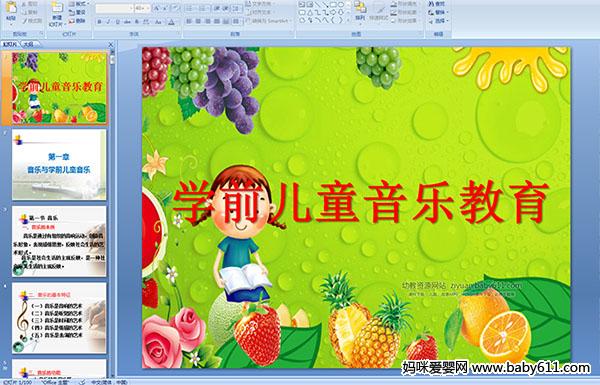Open the line spacing dropdown
This screenshot has width=600, height=385.
[x=236, y=8]
